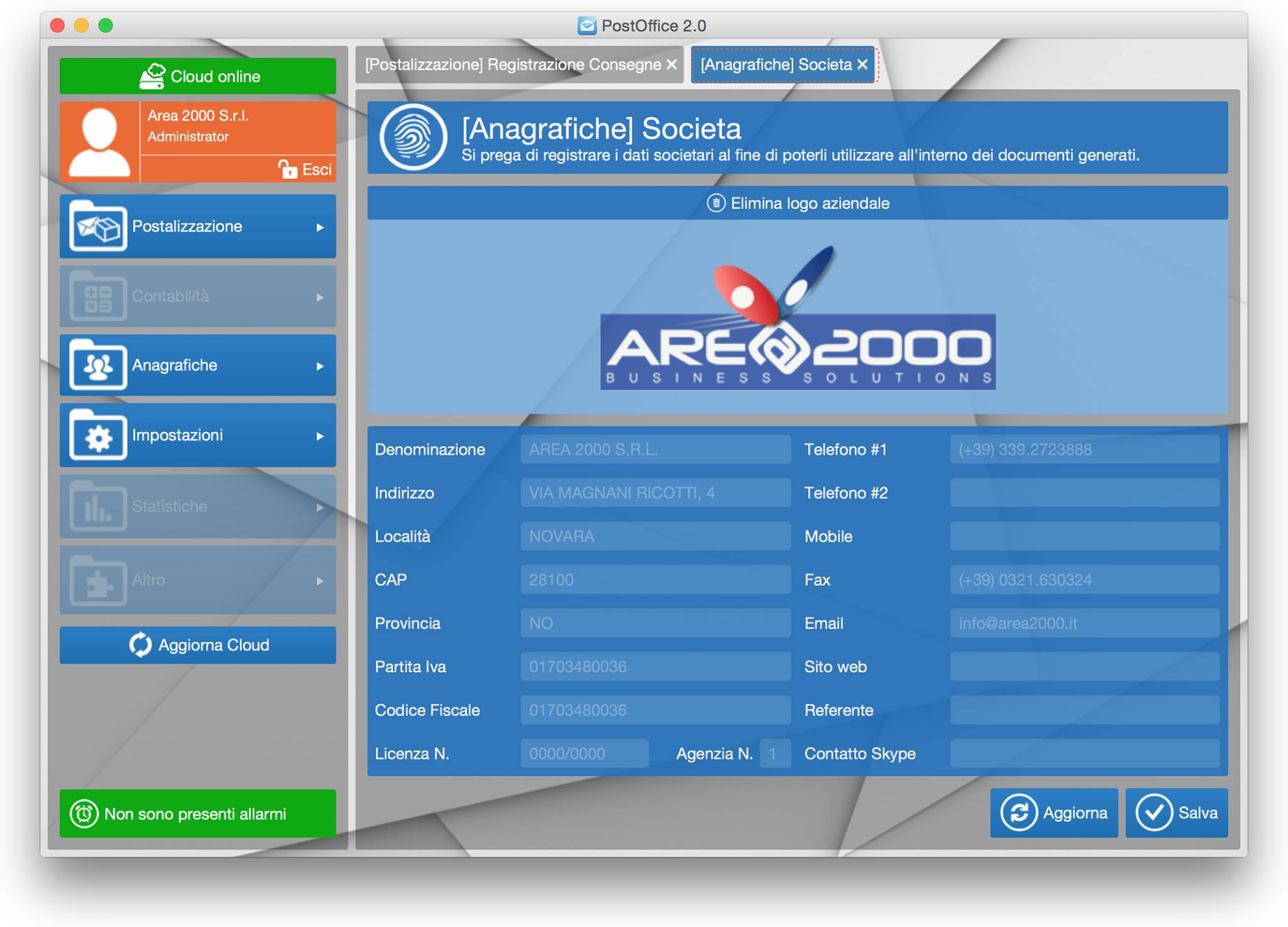Click the Mobile input field

pos(1085,536)
